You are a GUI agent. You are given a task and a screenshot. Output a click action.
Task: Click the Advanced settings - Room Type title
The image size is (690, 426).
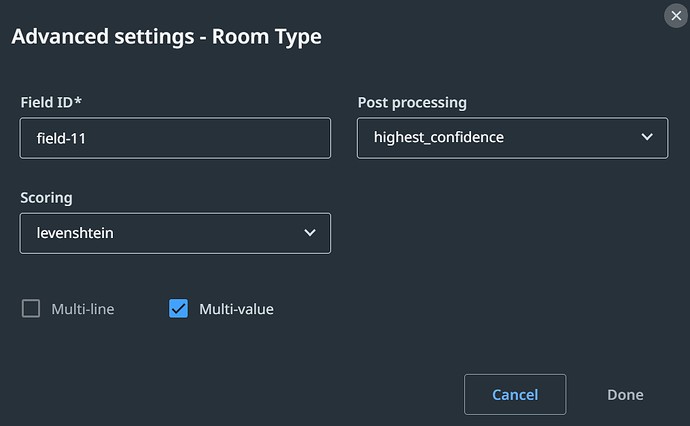(x=166, y=37)
